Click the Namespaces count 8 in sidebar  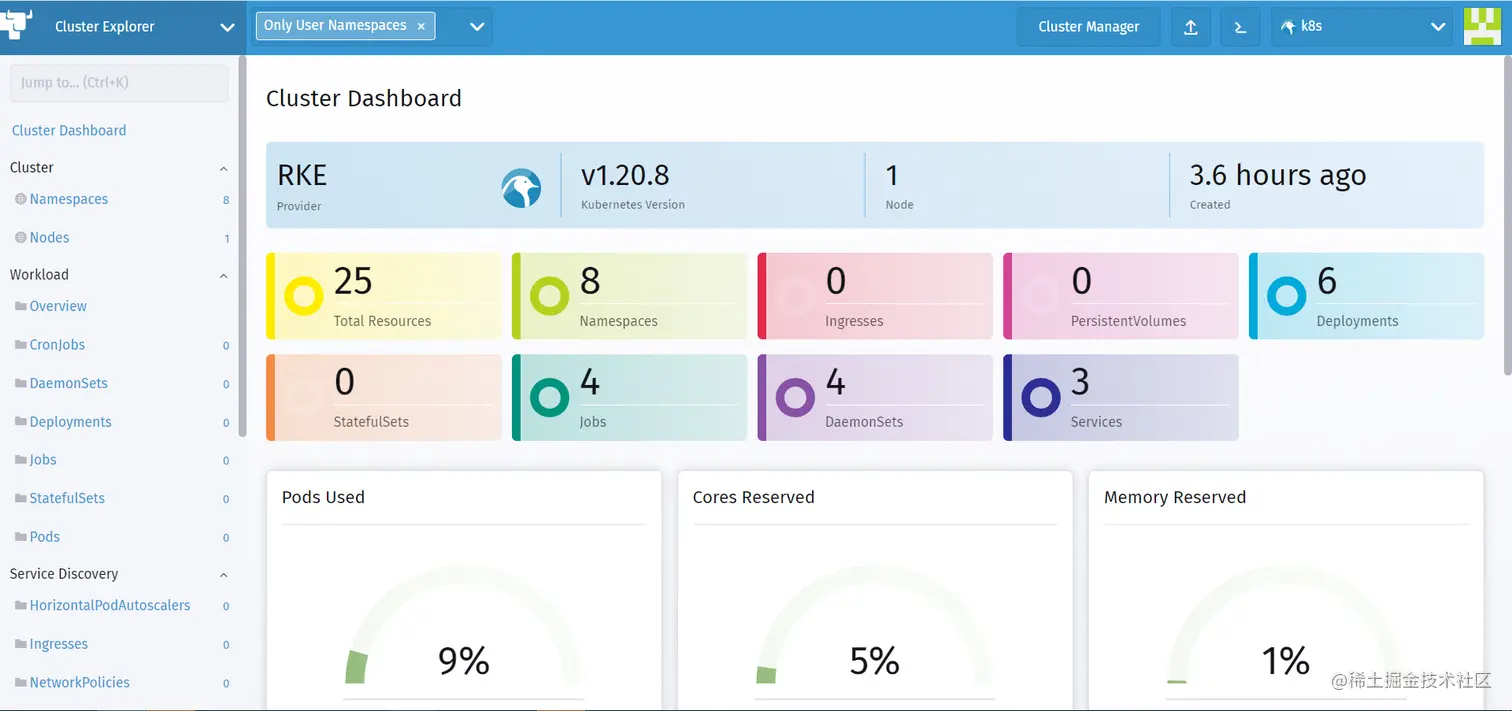[226, 200]
